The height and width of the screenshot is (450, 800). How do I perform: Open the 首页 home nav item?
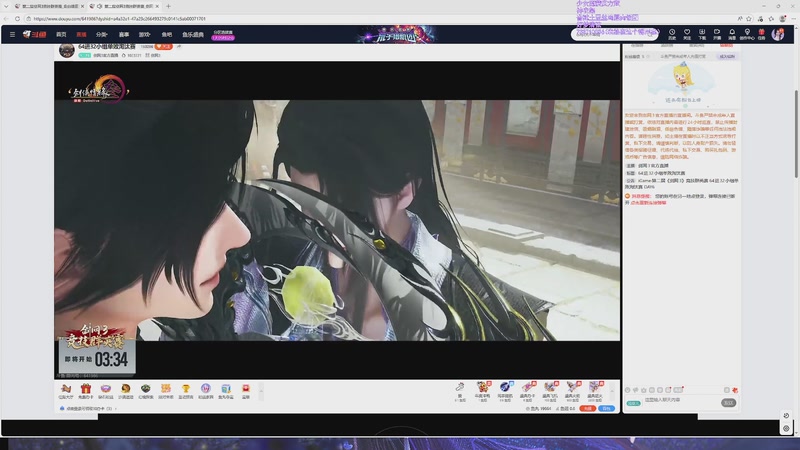(x=61, y=35)
